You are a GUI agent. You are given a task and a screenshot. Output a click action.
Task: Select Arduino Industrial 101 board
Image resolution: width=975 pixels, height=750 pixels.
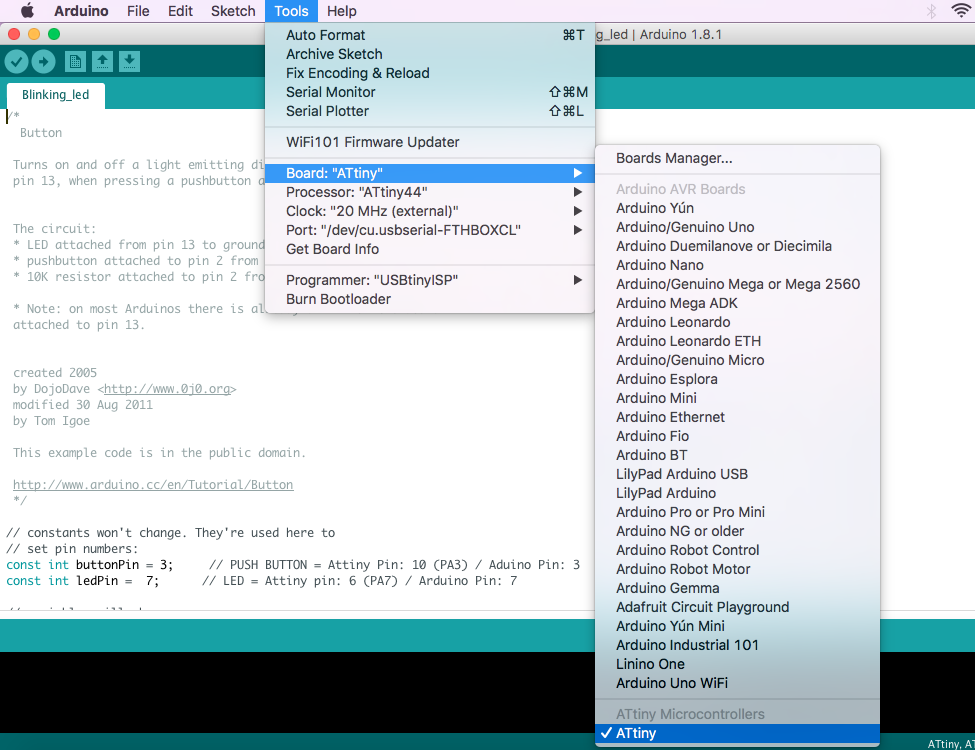pyautogui.click(x=737, y=645)
